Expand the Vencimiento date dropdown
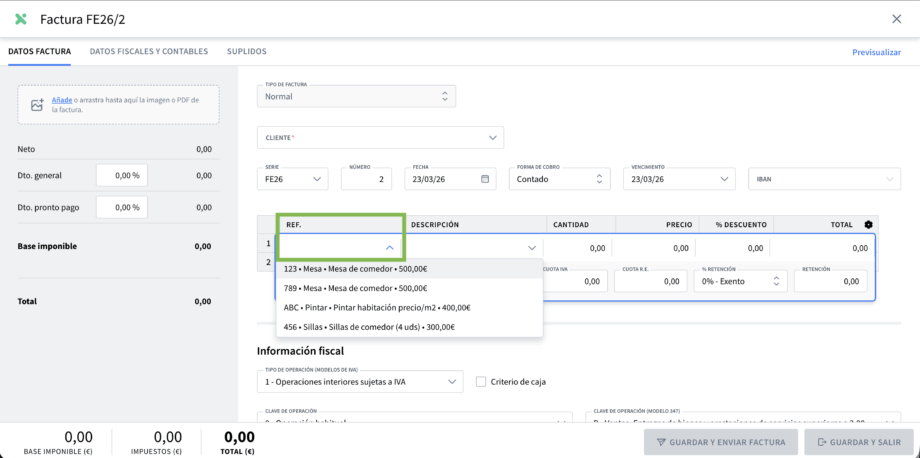 (x=725, y=179)
